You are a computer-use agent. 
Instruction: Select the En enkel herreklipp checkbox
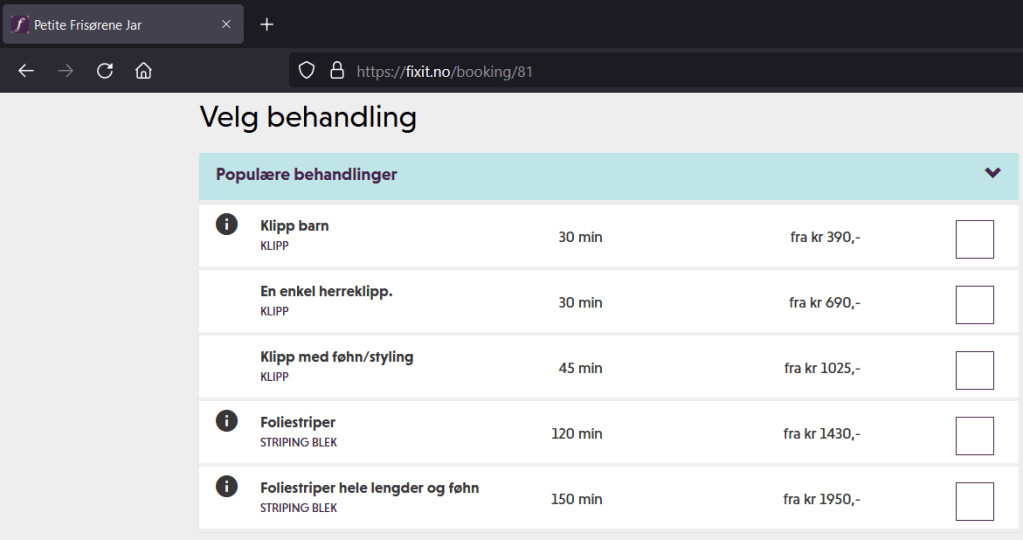point(974,305)
